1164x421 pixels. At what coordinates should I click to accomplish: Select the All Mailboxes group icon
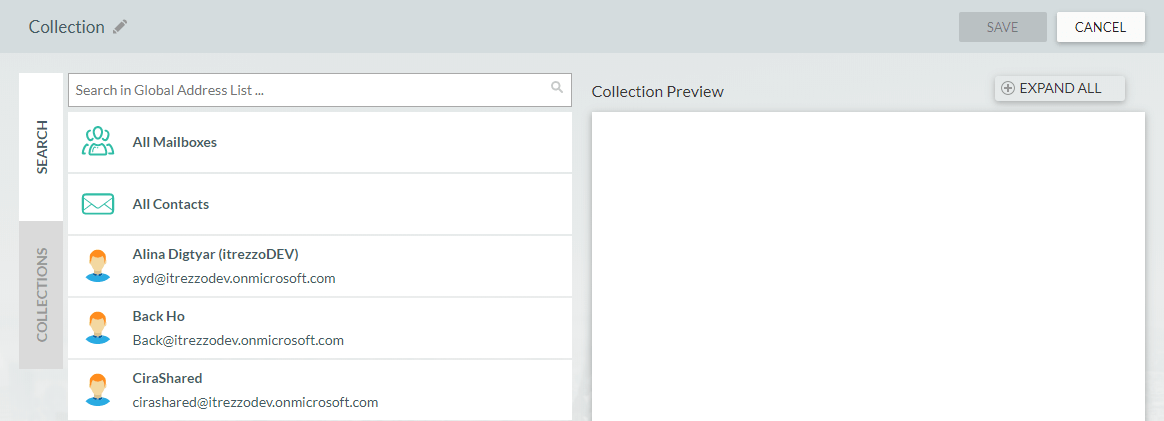tap(97, 142)
